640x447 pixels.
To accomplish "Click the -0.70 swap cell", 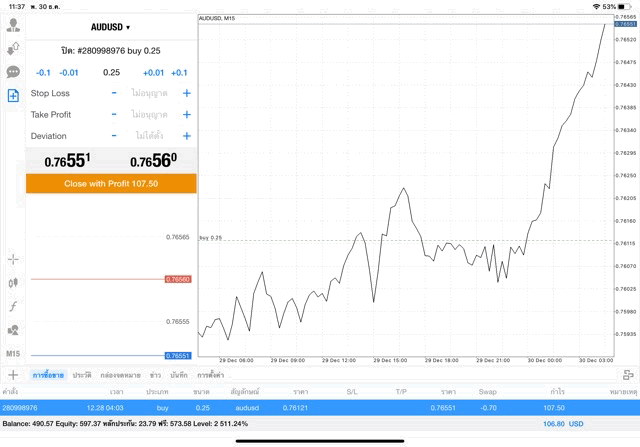I will [x=488, y=407].
